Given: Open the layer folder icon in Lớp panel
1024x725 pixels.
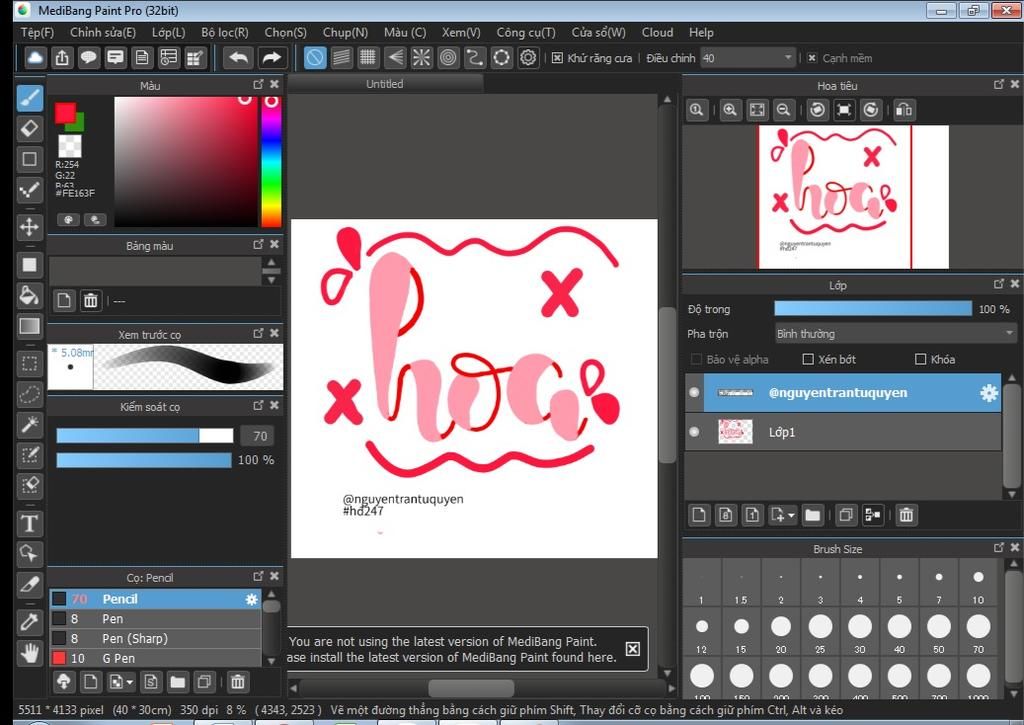Looking at the screenshot, I should (x=812, y=515).
